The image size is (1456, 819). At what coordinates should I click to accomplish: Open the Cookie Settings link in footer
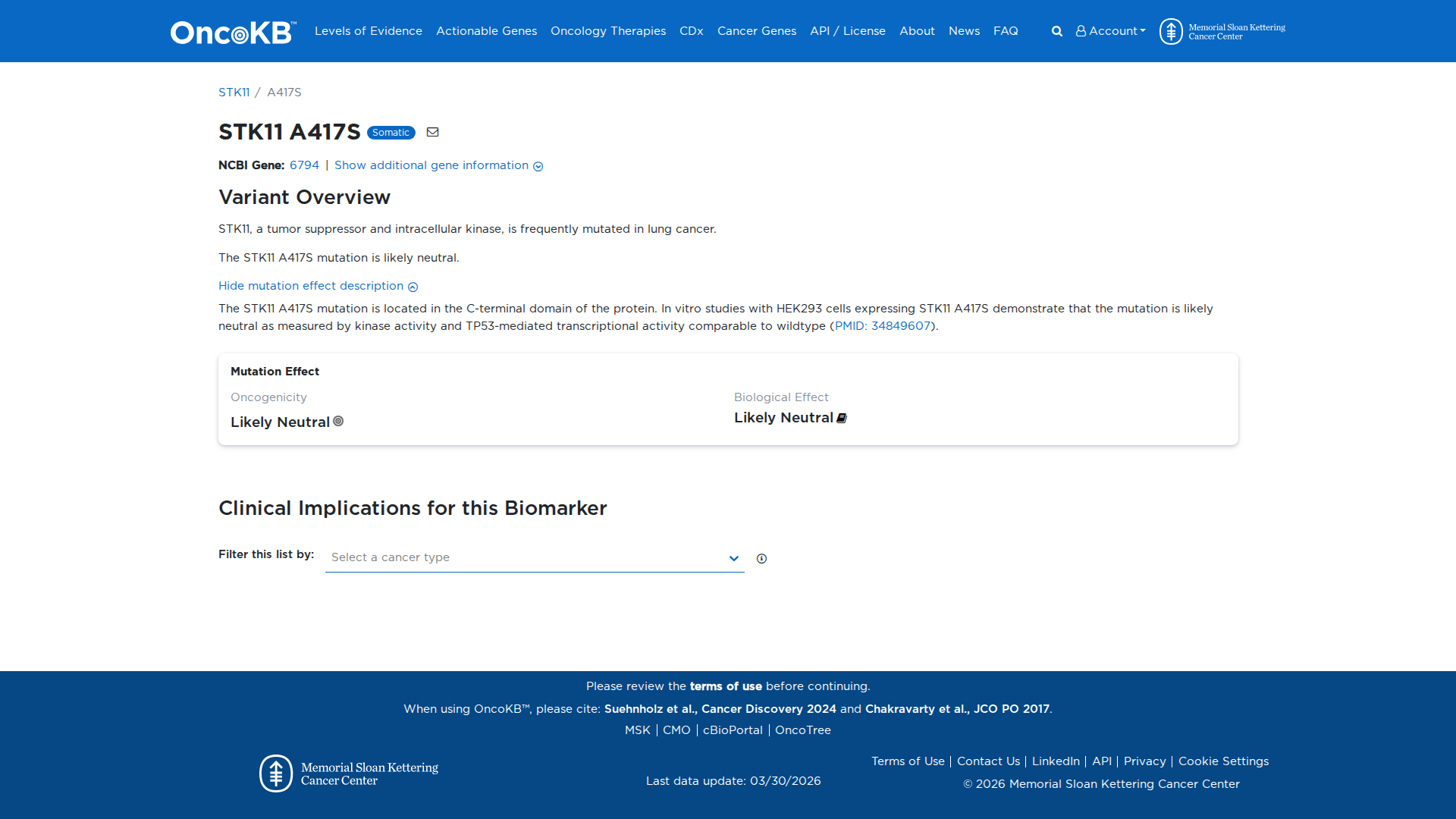point(1223,761)
